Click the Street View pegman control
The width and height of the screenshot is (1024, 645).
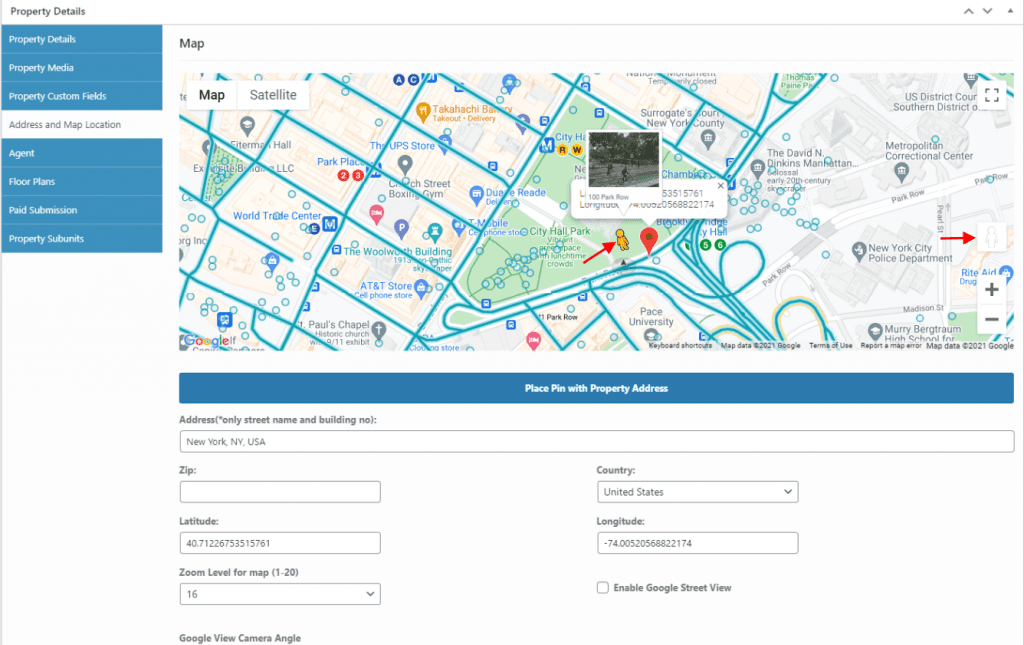tap(991, 237)
